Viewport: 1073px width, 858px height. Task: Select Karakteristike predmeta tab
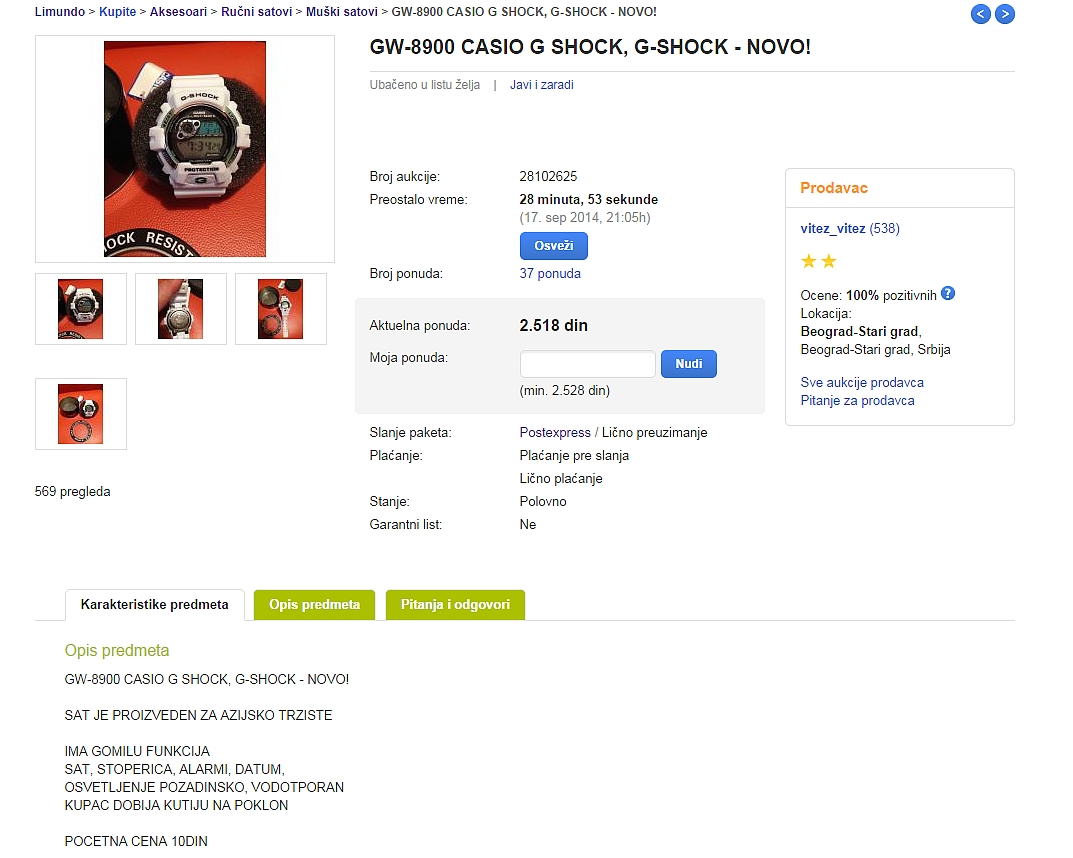point(155,605)
